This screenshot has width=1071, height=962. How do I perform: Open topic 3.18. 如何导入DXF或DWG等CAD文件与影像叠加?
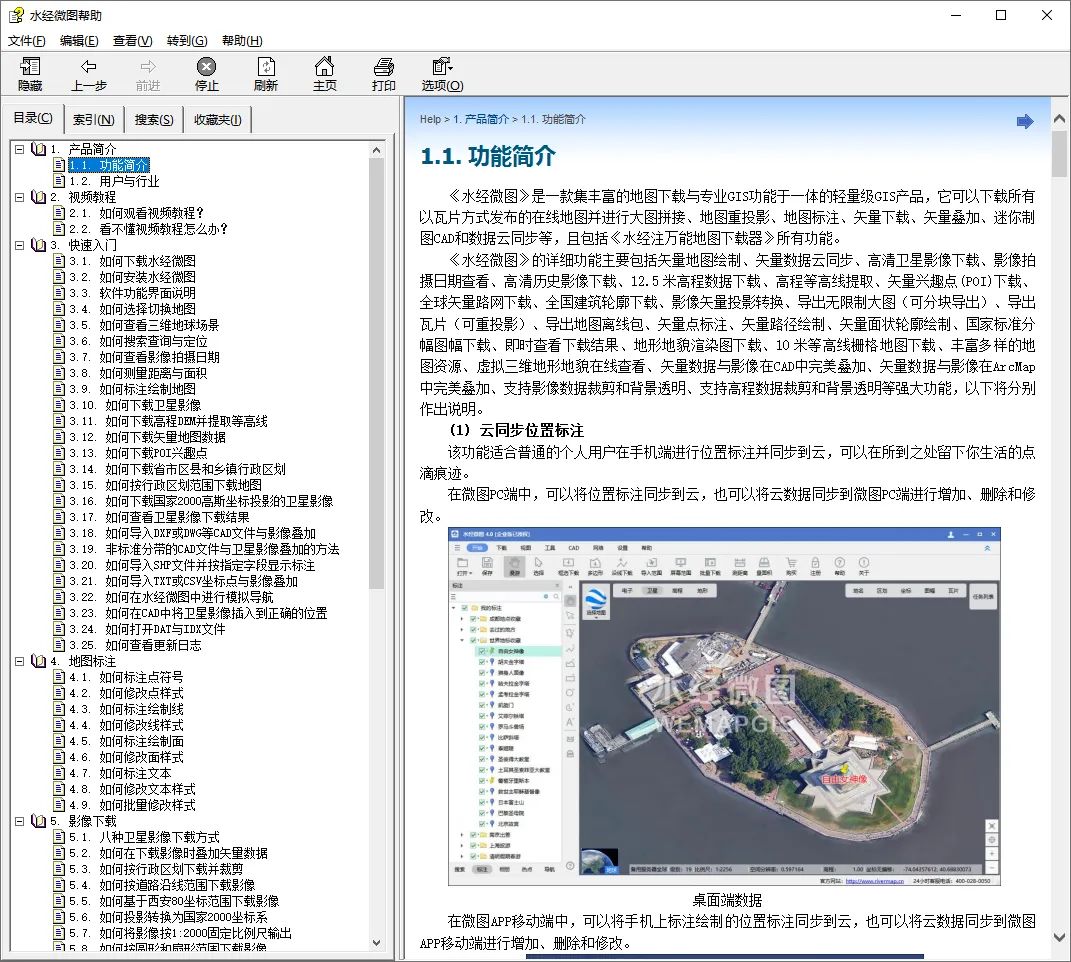[x=192, y=533]
